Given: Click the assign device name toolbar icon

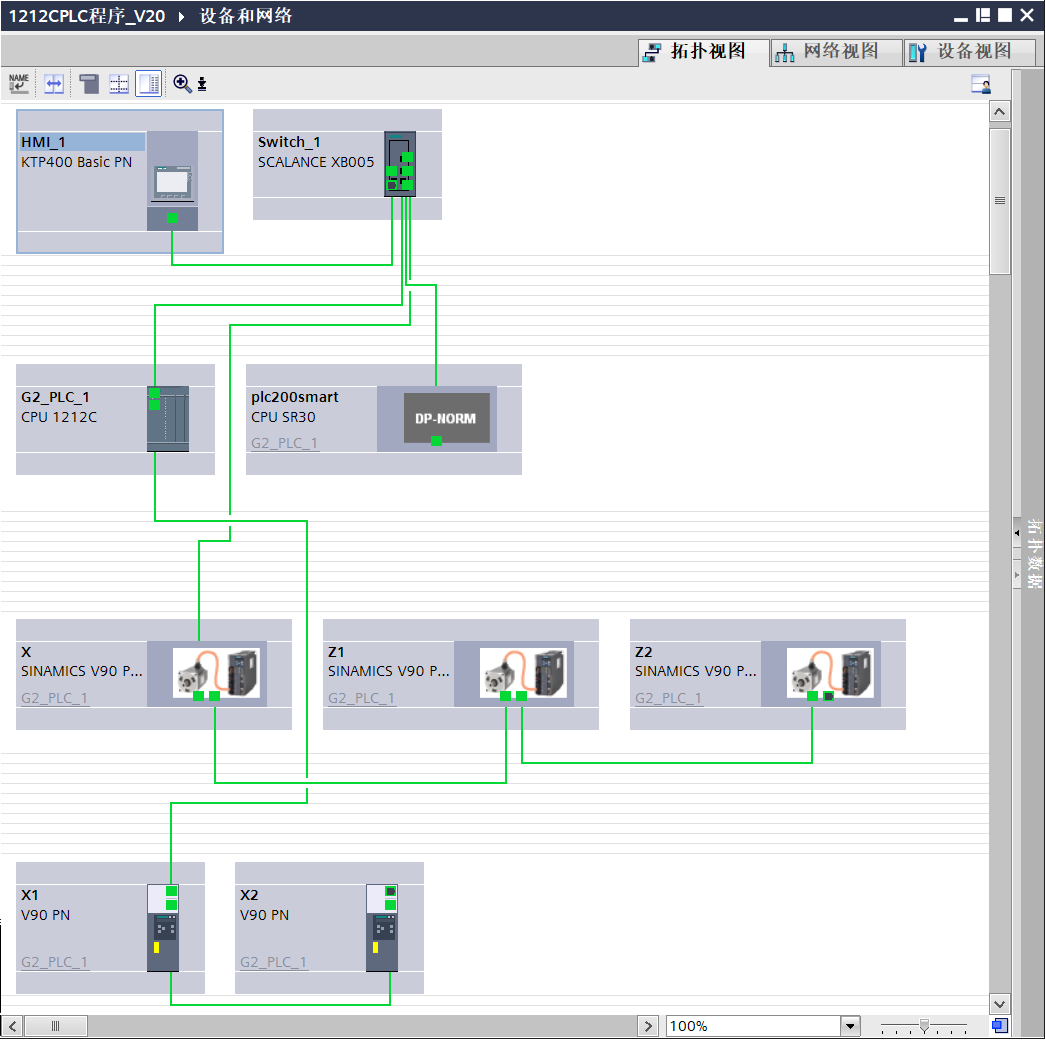Looking at the screenshot, I should 19,84.
